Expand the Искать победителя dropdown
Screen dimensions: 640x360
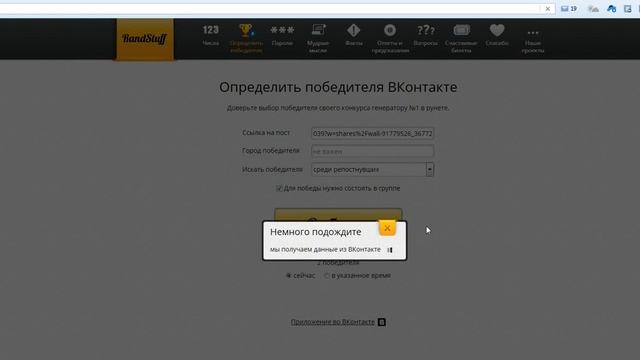429,169
